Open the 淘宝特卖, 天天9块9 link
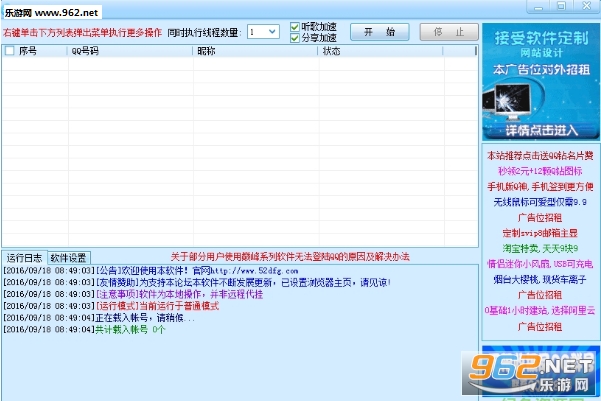Image resolution: width=601 pixels, height=401 pixels. pyautogui.click(x=540, y=248)
